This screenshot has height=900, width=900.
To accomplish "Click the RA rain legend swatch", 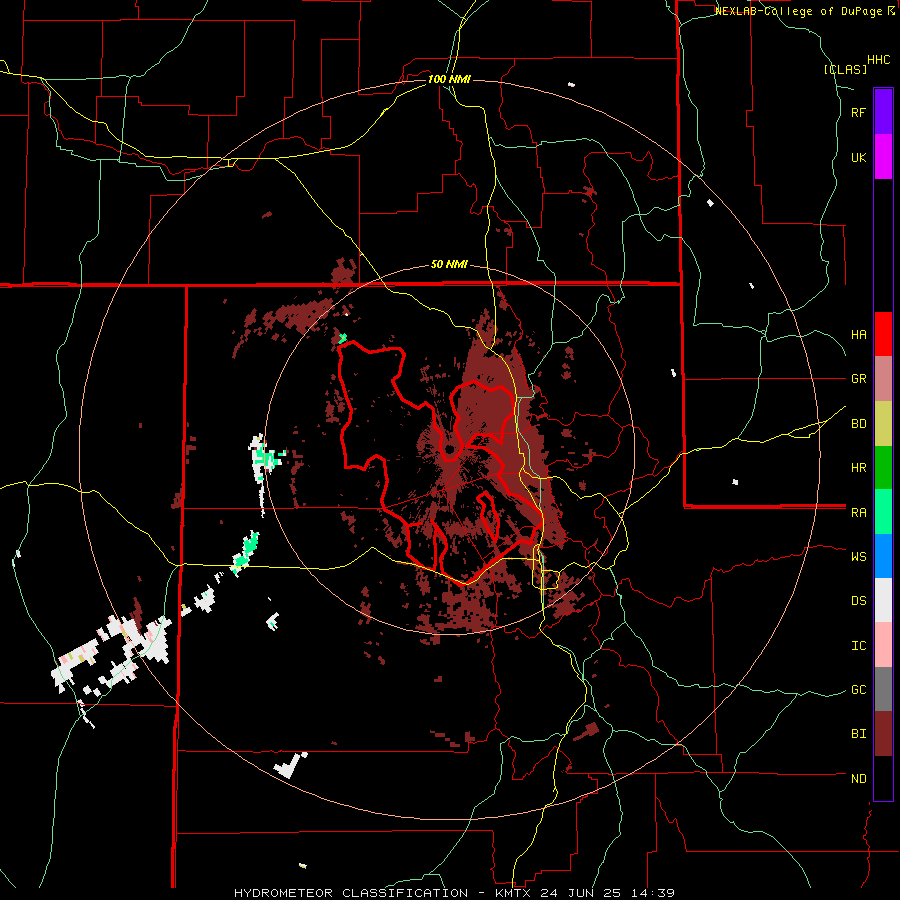I will 883,512.
